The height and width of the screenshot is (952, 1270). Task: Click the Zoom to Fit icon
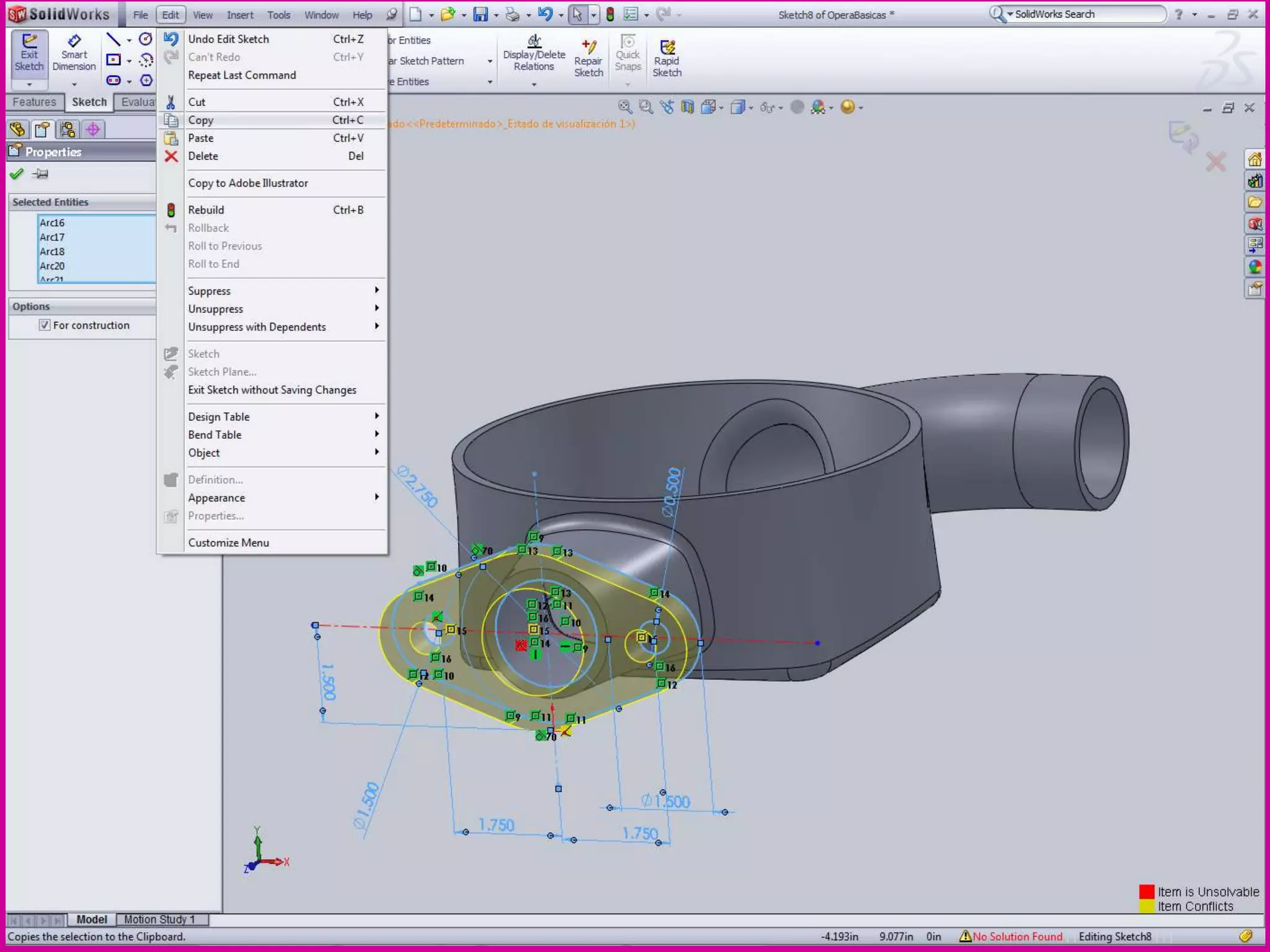pyautogui.click(x=624, y=107)
